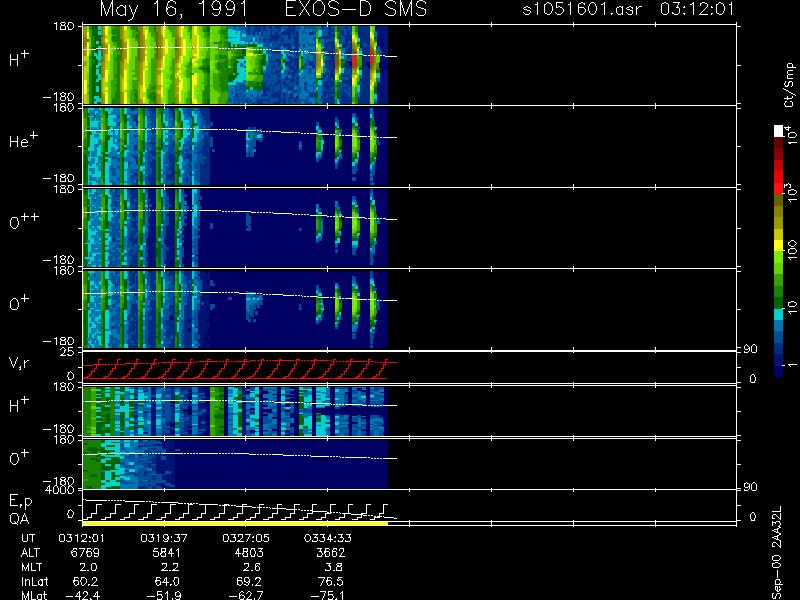Screen dimensions: 800x600
Task: Click the MLat value -75.1
Action: click(x=328, y=595)
